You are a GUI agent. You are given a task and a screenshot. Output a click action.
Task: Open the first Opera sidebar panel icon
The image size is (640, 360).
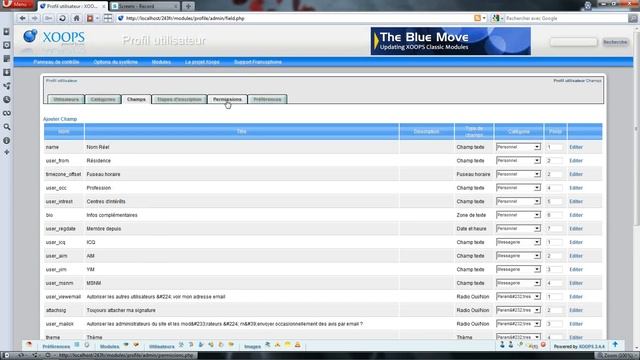(7, 31)
